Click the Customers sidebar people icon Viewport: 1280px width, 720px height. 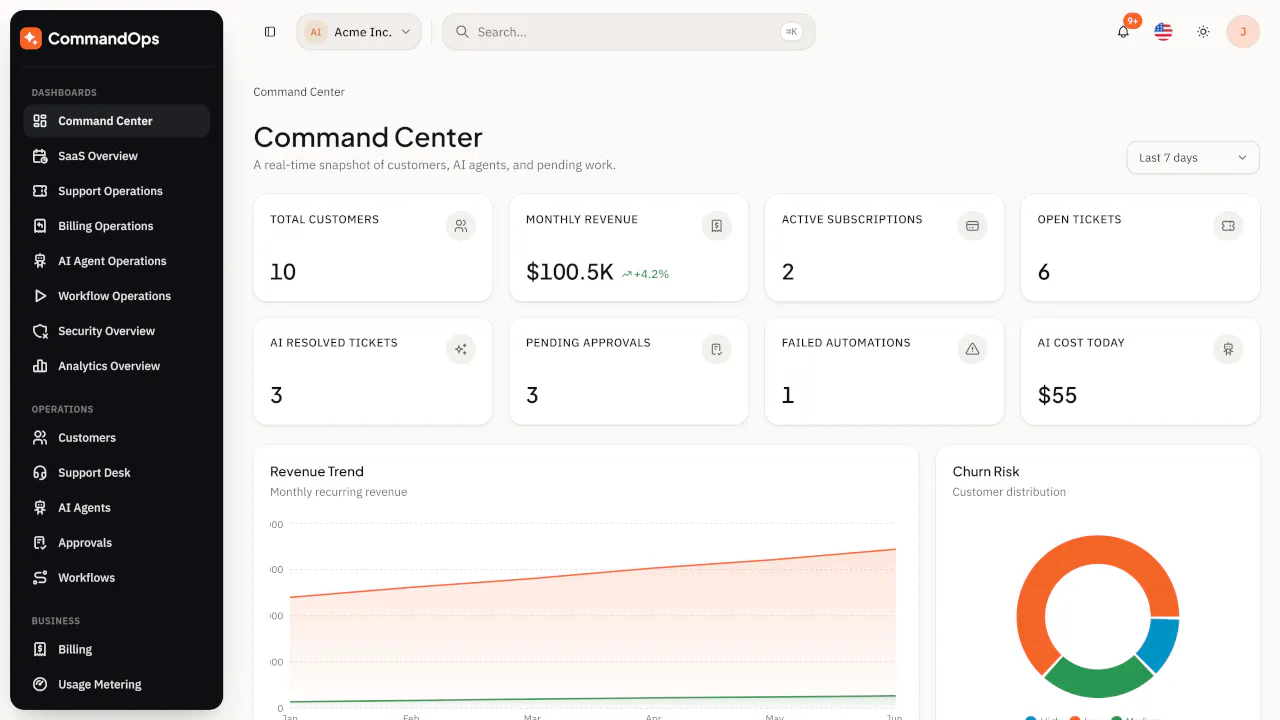pyautogui.click(x=40, y=438)
